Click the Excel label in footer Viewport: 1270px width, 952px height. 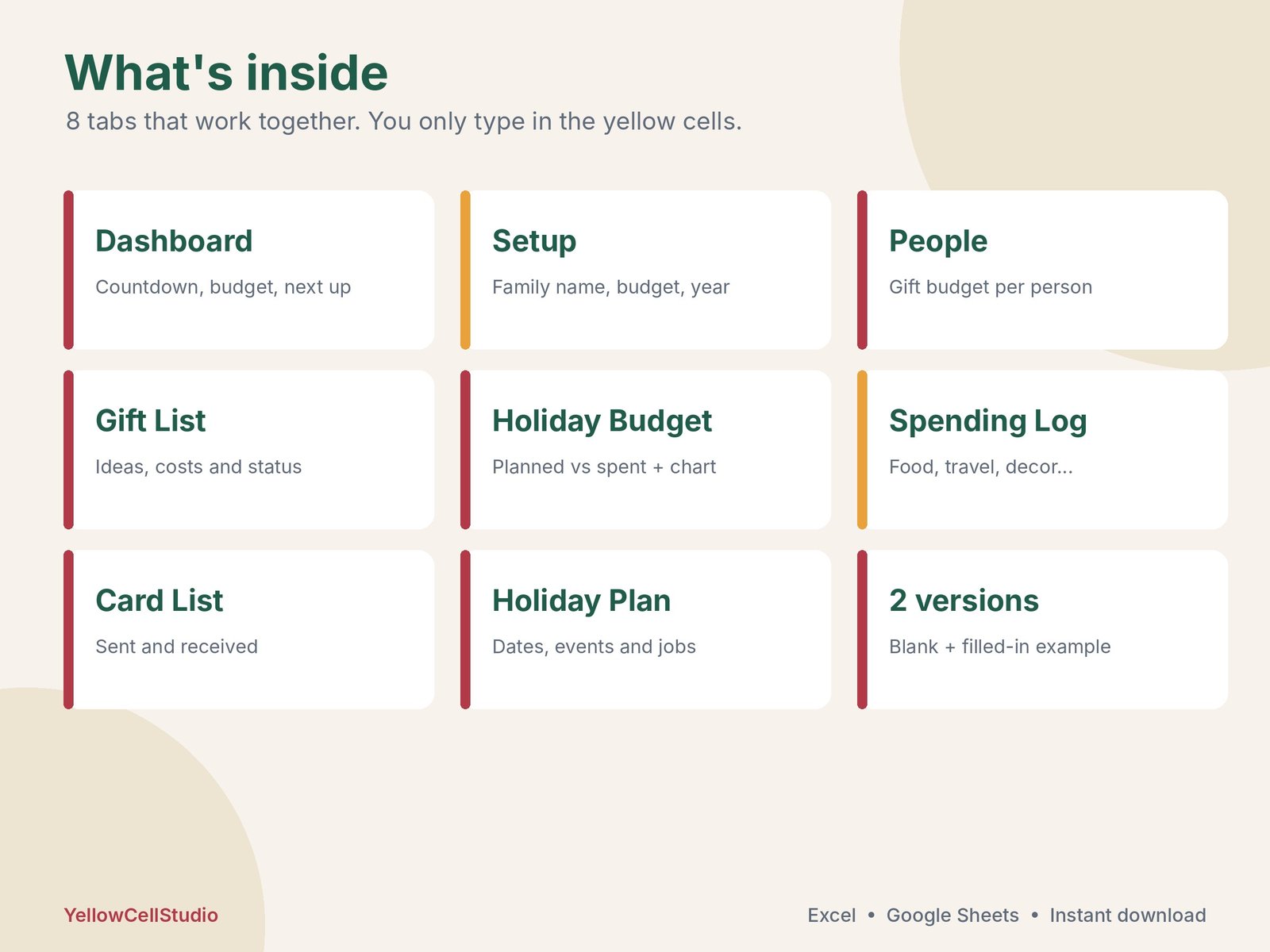tap(832, 916)
